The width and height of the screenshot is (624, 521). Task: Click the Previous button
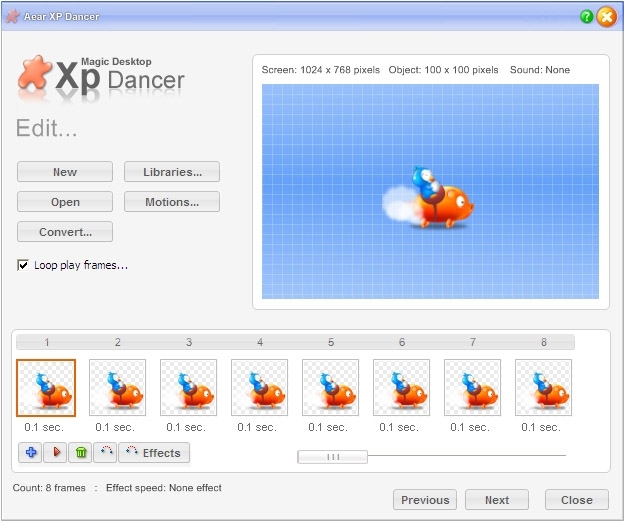[425, 500]
